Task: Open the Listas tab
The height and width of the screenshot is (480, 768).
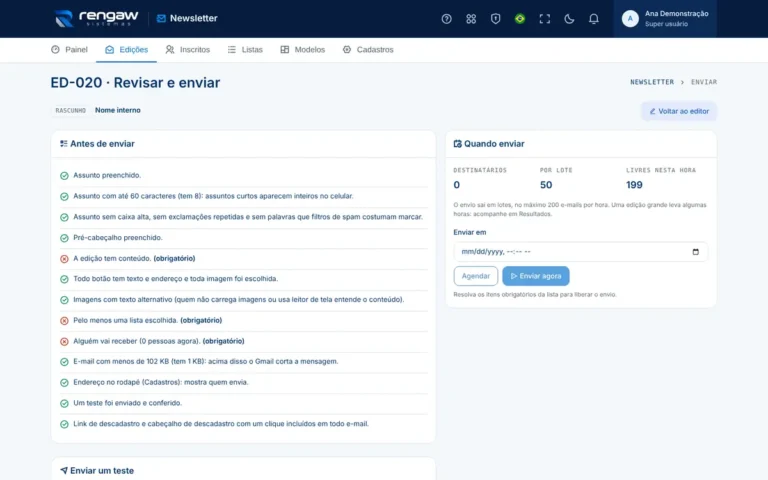Action: 245,49
